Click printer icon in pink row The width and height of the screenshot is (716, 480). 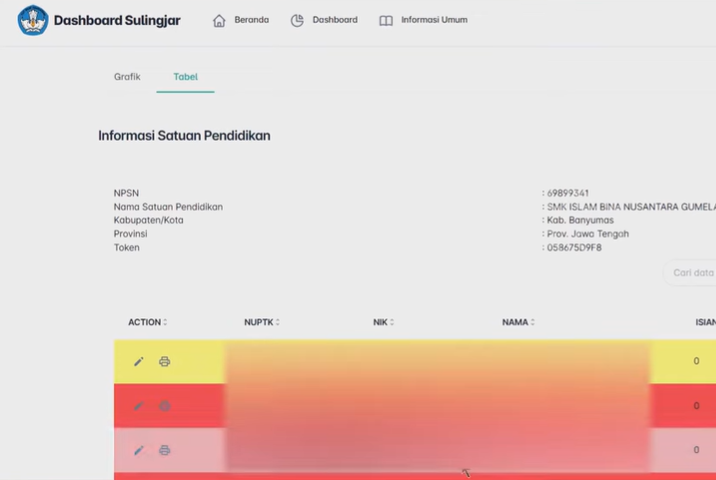click(x=164, y=450)
